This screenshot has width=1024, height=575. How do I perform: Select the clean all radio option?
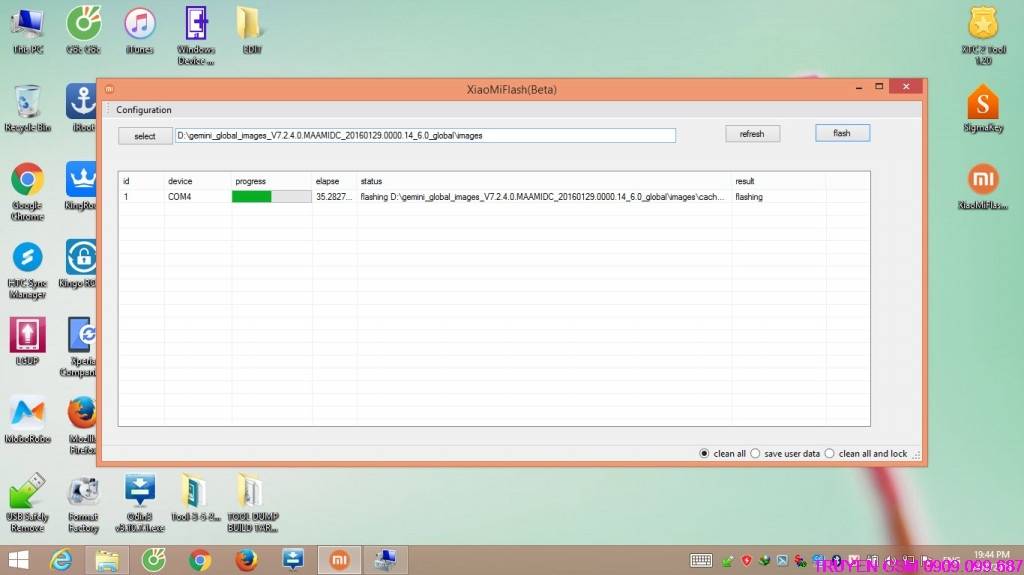point(704,453)
